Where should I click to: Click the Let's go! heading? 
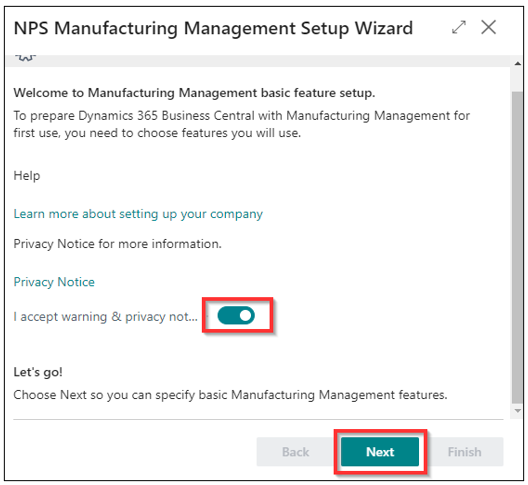tap(38, 372)
